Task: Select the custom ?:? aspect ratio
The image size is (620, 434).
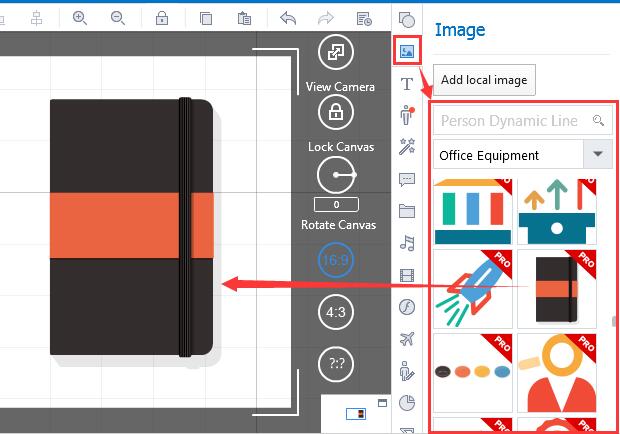Action: pyautogui.click(x=336, y=364)
